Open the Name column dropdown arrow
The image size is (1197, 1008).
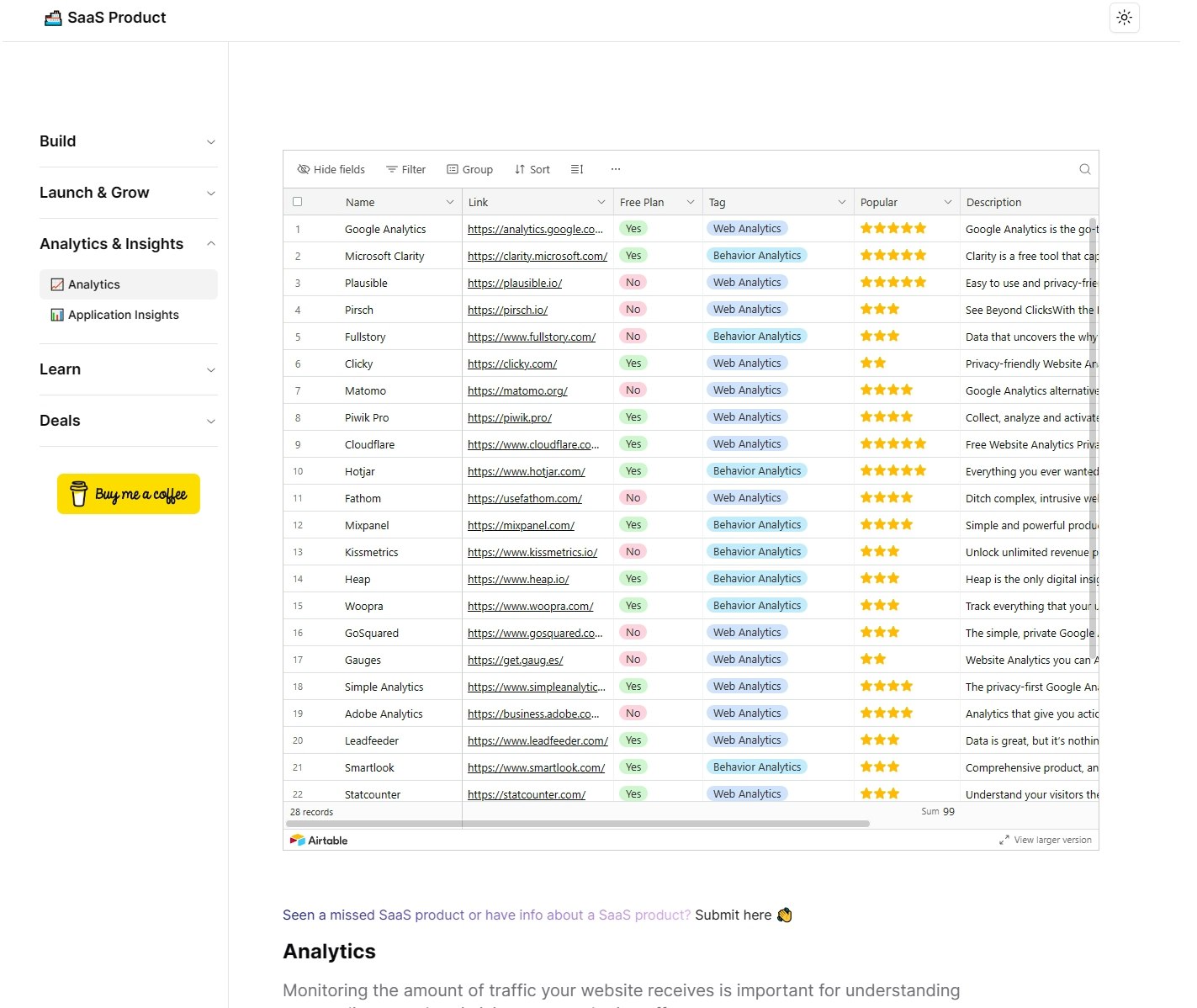450,202
